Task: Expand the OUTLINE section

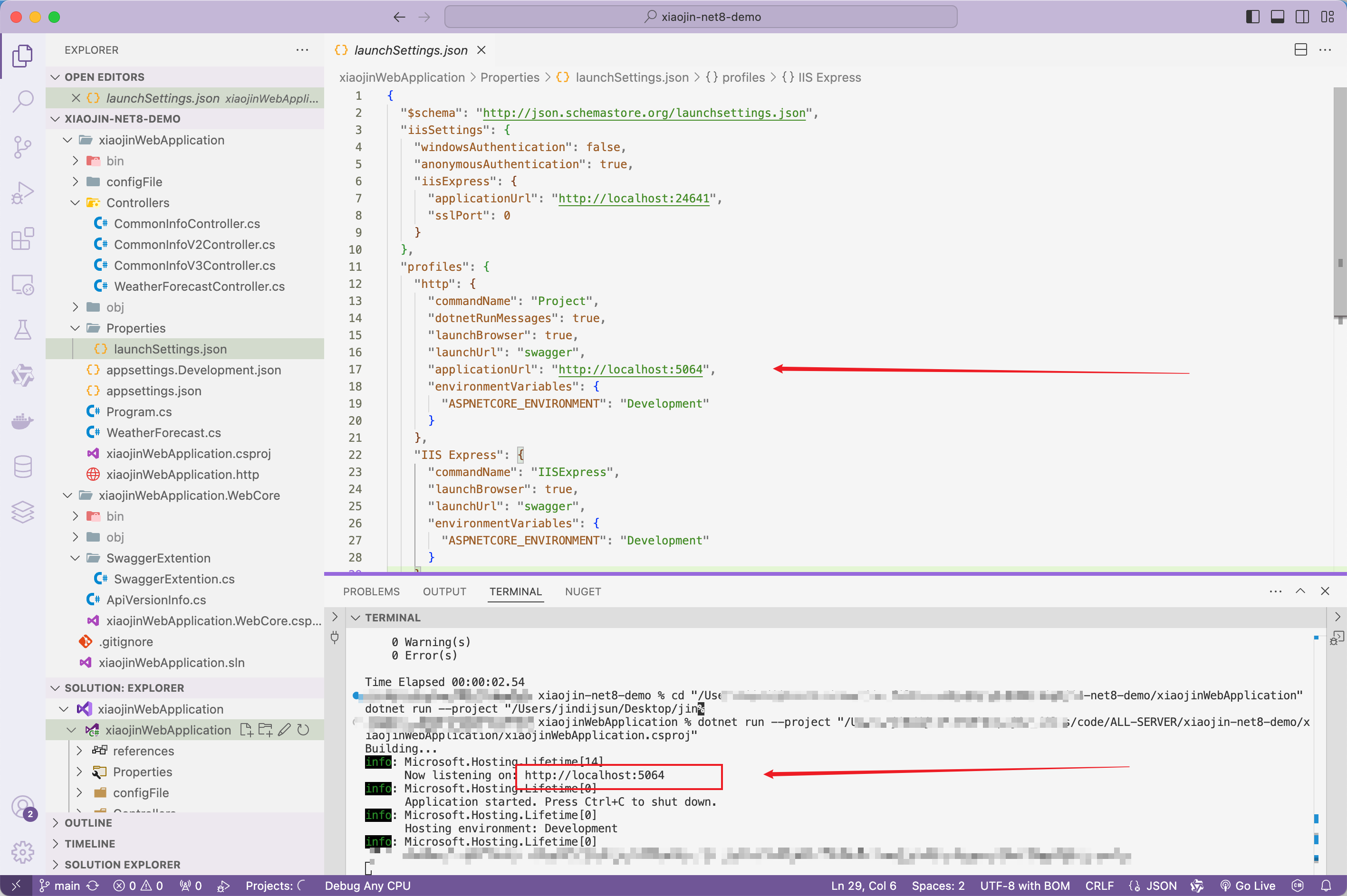Action: (88, 822)
